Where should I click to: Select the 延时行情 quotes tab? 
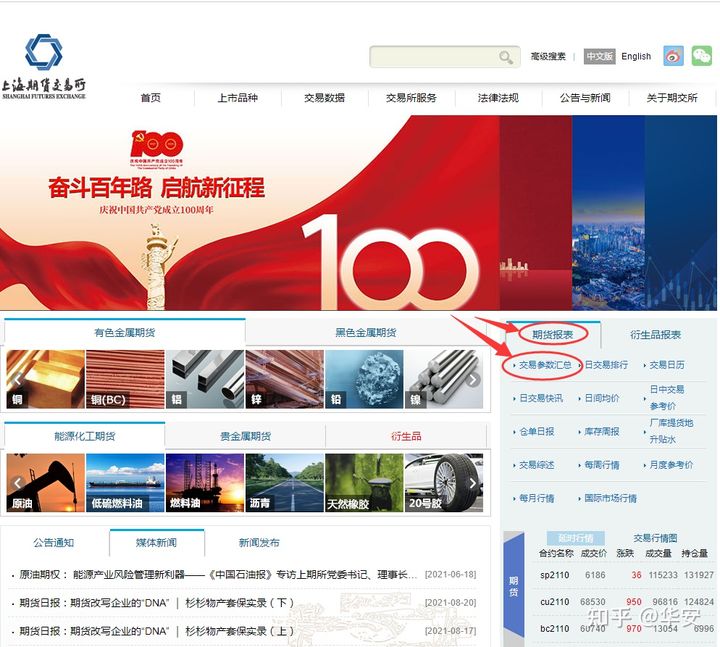[576, 538]
